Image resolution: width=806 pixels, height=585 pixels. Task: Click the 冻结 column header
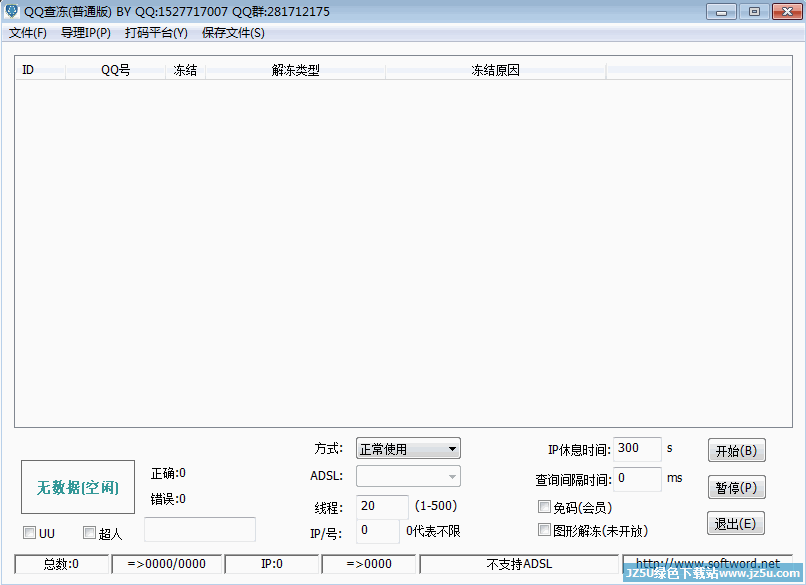[186, 70]
